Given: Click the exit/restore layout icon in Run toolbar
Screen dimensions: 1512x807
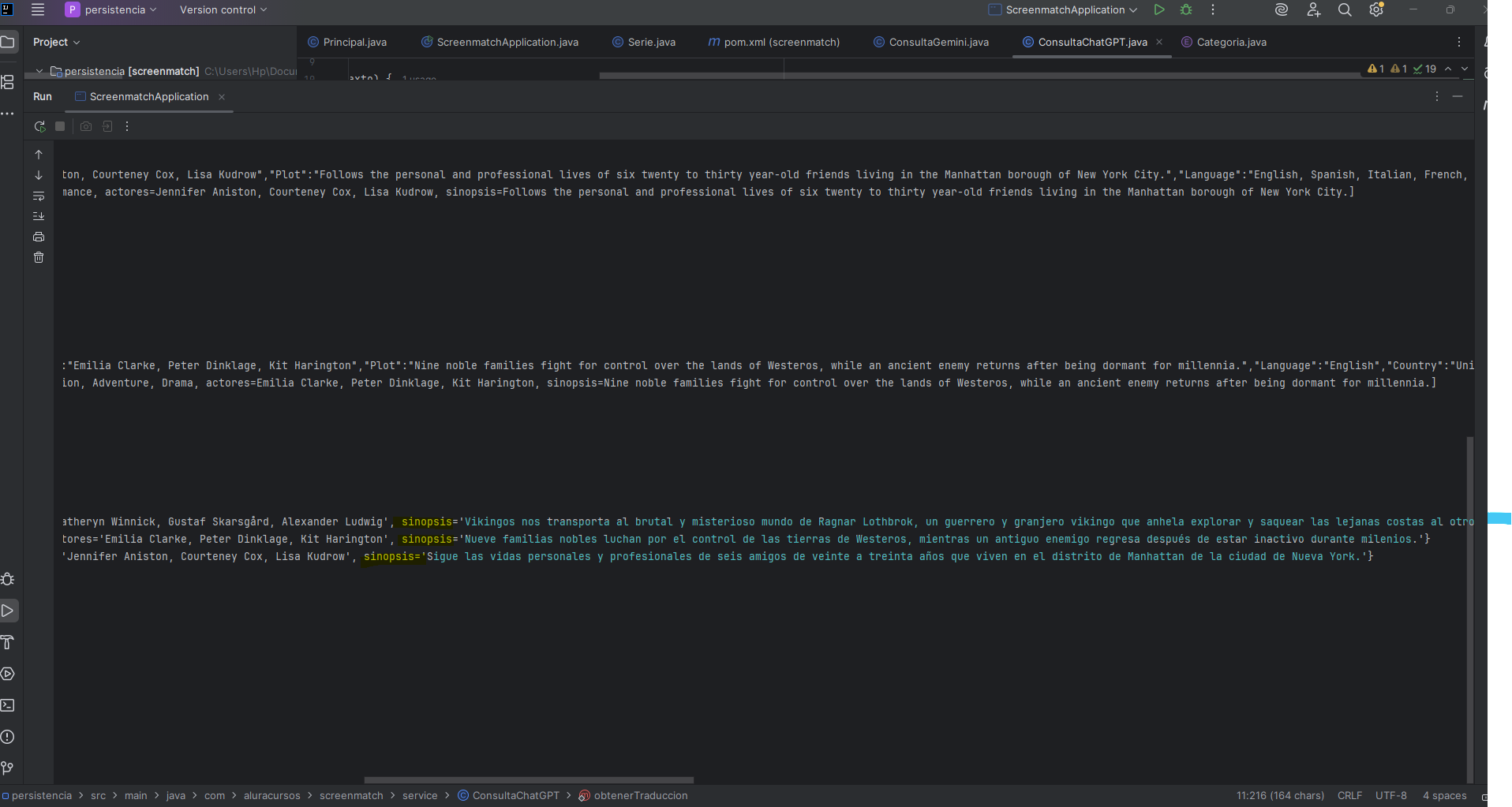Looking at the screenshot, I should click(107, 126).
